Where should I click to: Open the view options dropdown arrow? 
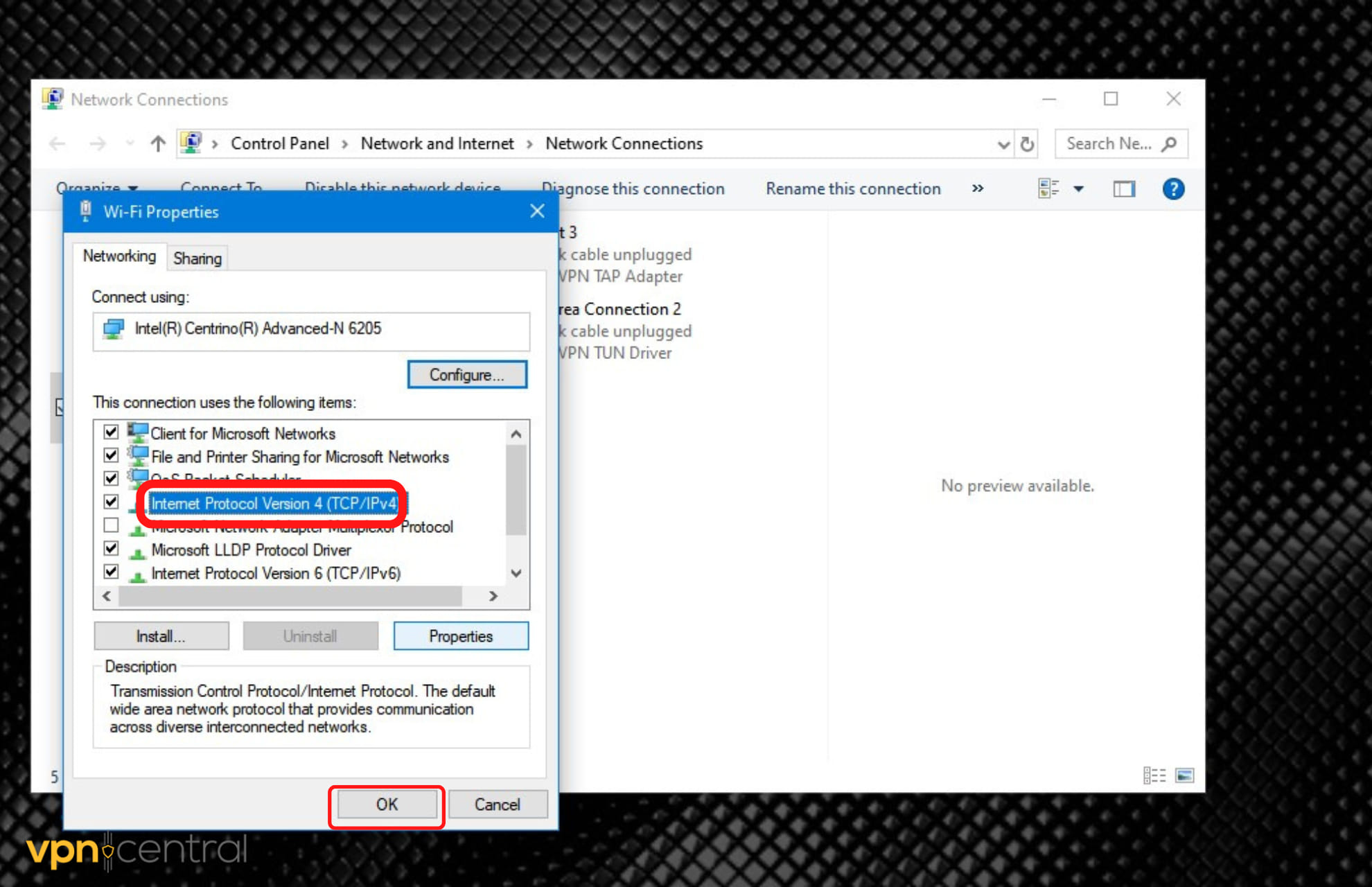pyautogui.click(x=1078, y=188)
